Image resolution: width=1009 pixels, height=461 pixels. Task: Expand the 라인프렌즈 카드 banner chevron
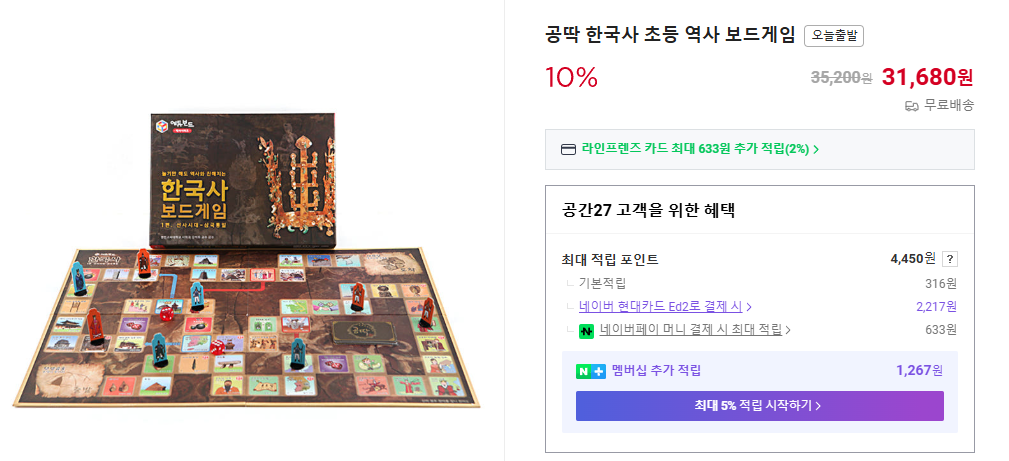point(816,149)
